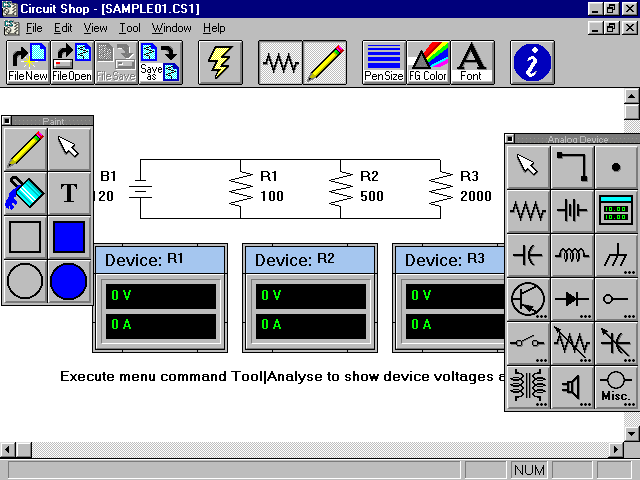Pick the wire drawing tool in the device palette
640x480 pixels.
click(572, 166)
